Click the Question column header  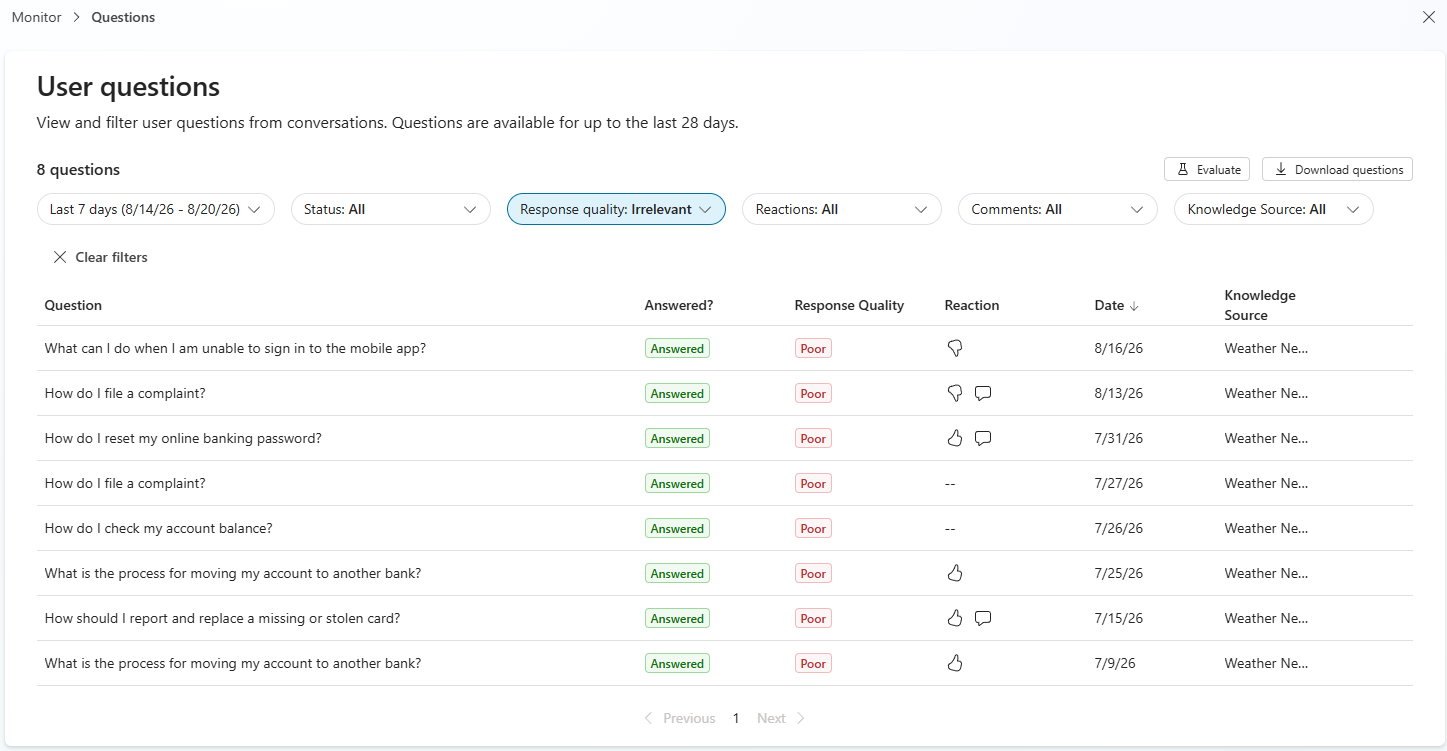pos(73,305)
